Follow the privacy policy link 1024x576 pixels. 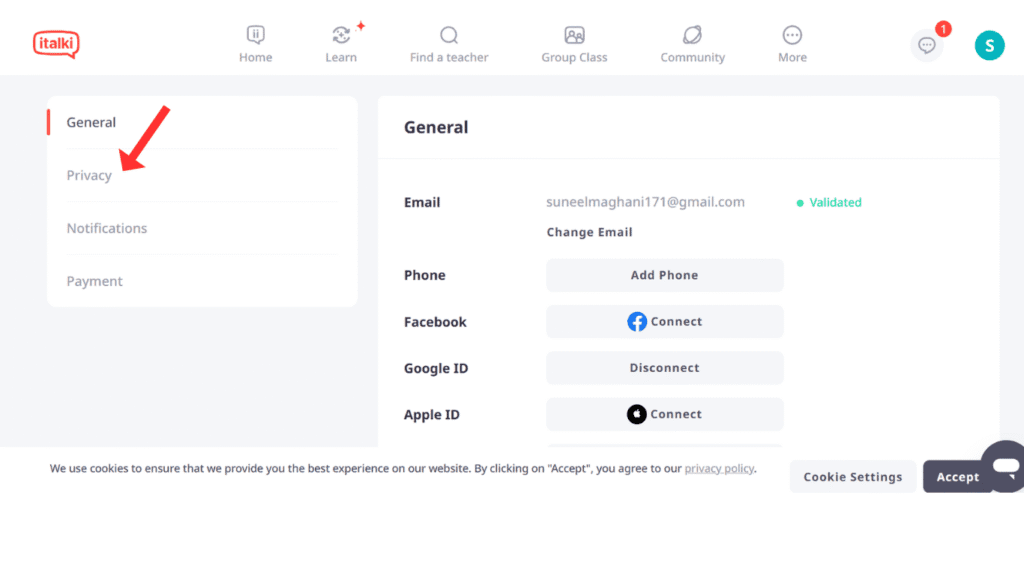[719, 468]
